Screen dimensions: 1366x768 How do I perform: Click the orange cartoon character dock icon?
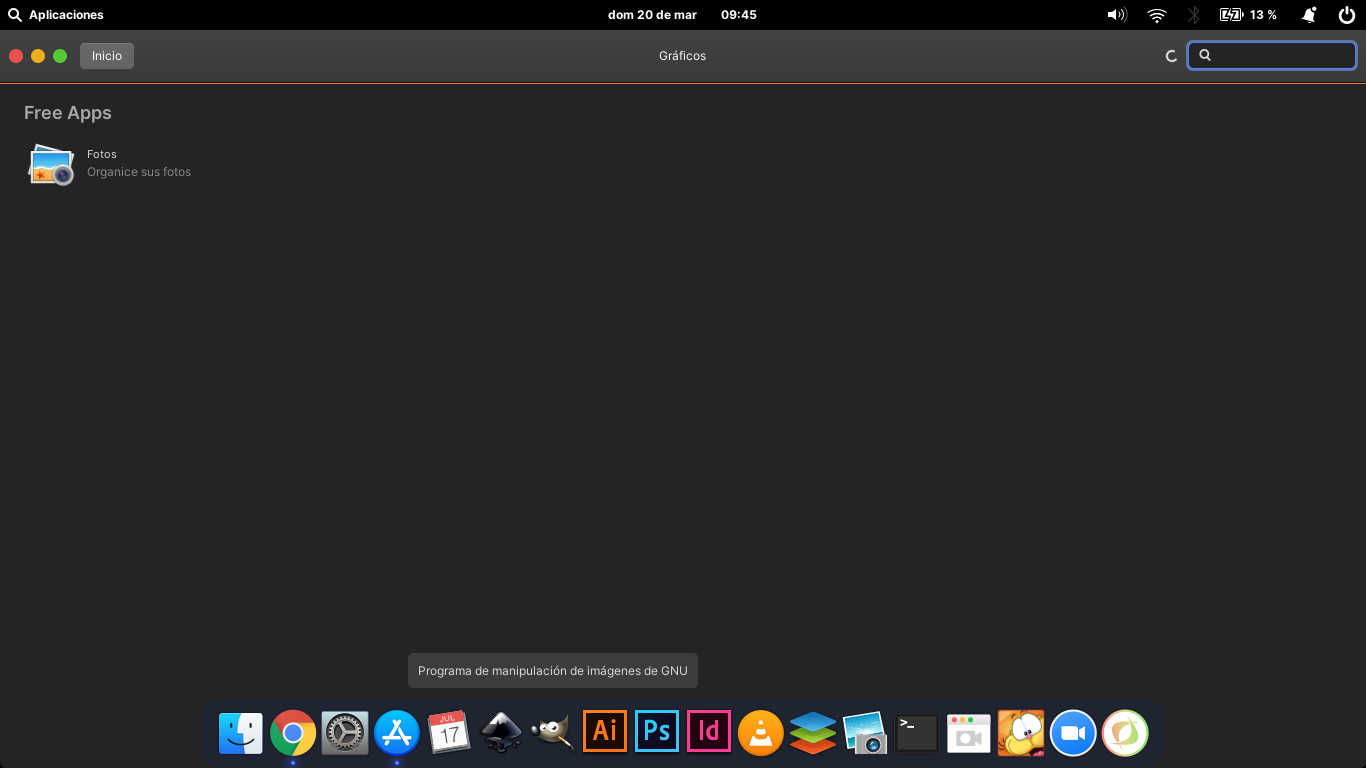pyautogui.click(x=1021, y=733)
